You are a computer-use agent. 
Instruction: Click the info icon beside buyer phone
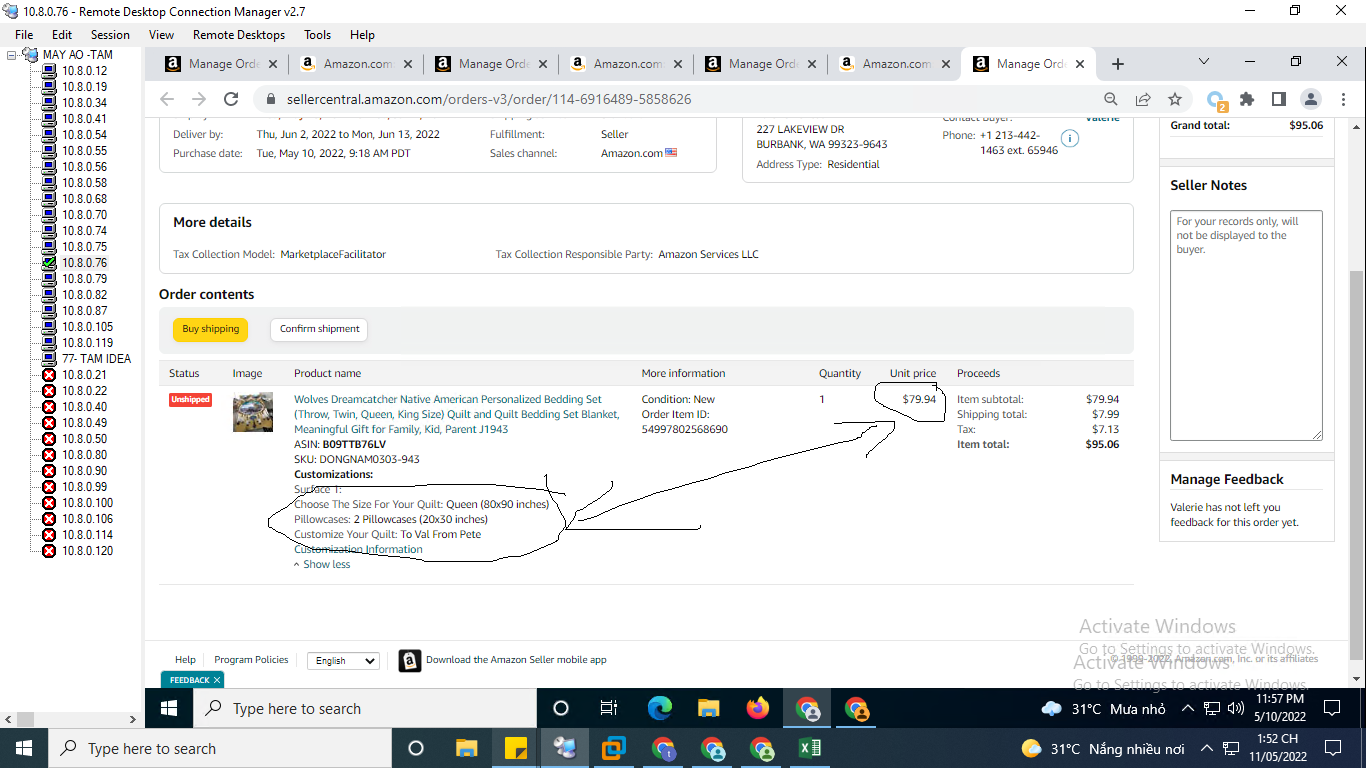coord(1070,138)
